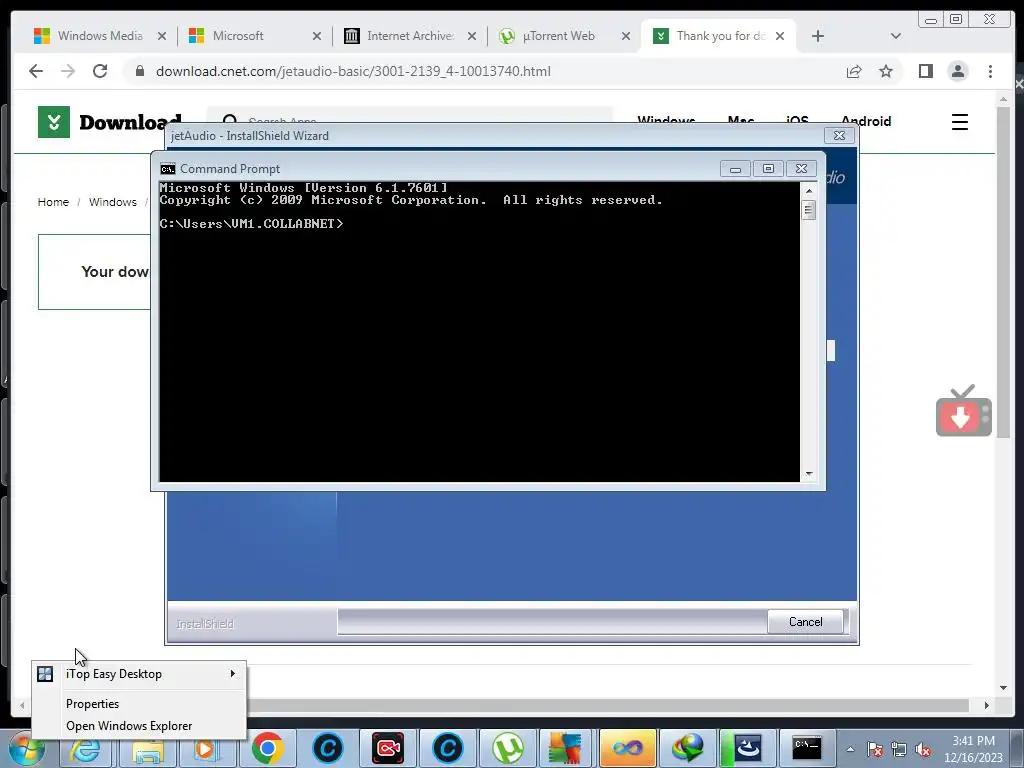Screen dimensions: 1024x768
Task: Click the red video downloader floating icon
Action: click(x=964, y=411)
